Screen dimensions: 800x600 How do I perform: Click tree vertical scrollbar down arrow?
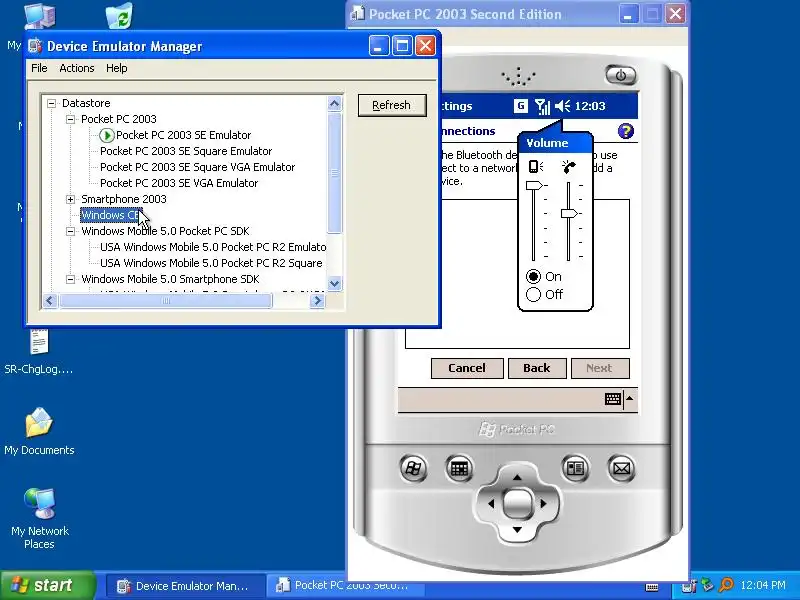point(334,283)
